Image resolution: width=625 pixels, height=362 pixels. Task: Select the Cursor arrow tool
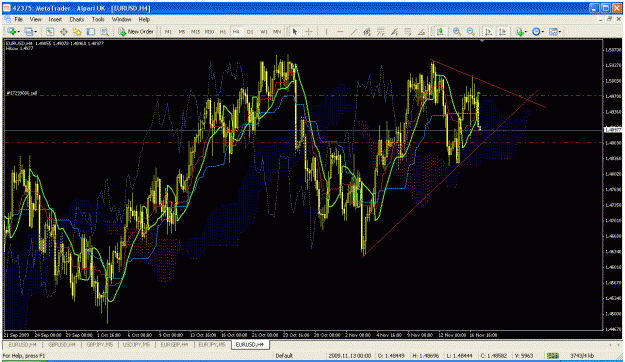pos(295,31)
